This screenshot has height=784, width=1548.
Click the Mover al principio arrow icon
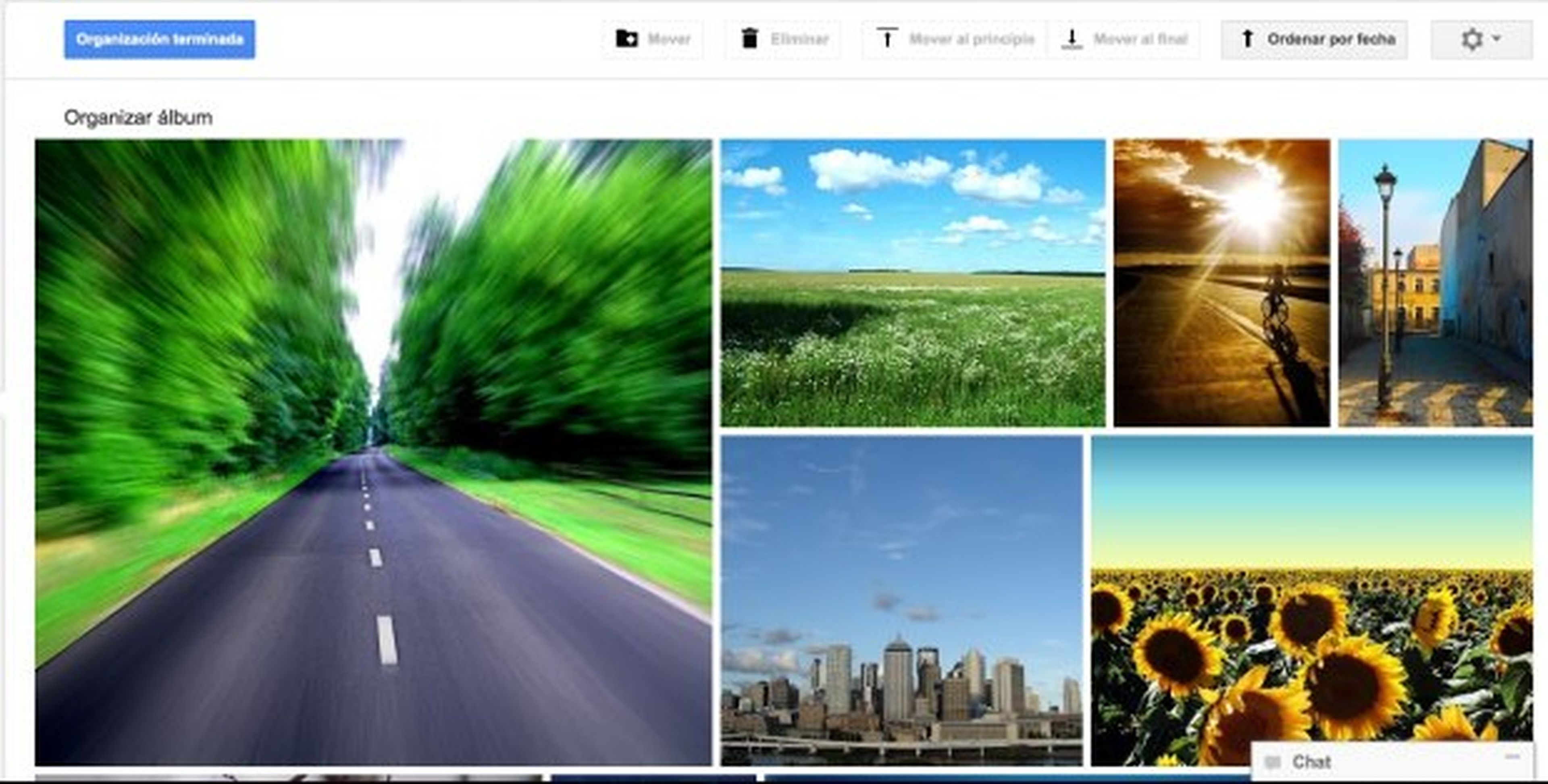click(x=886, y=38)
